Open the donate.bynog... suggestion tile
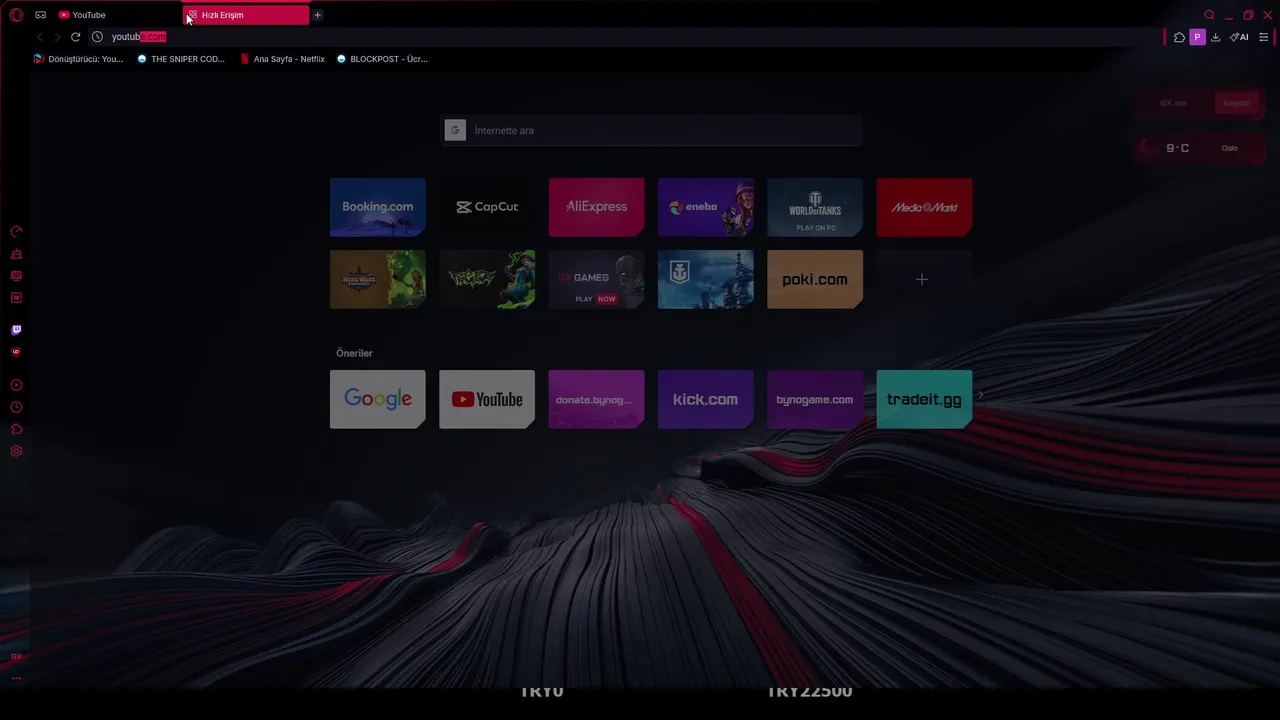Viewport: 1280px width, 720px height. point(596,399)
